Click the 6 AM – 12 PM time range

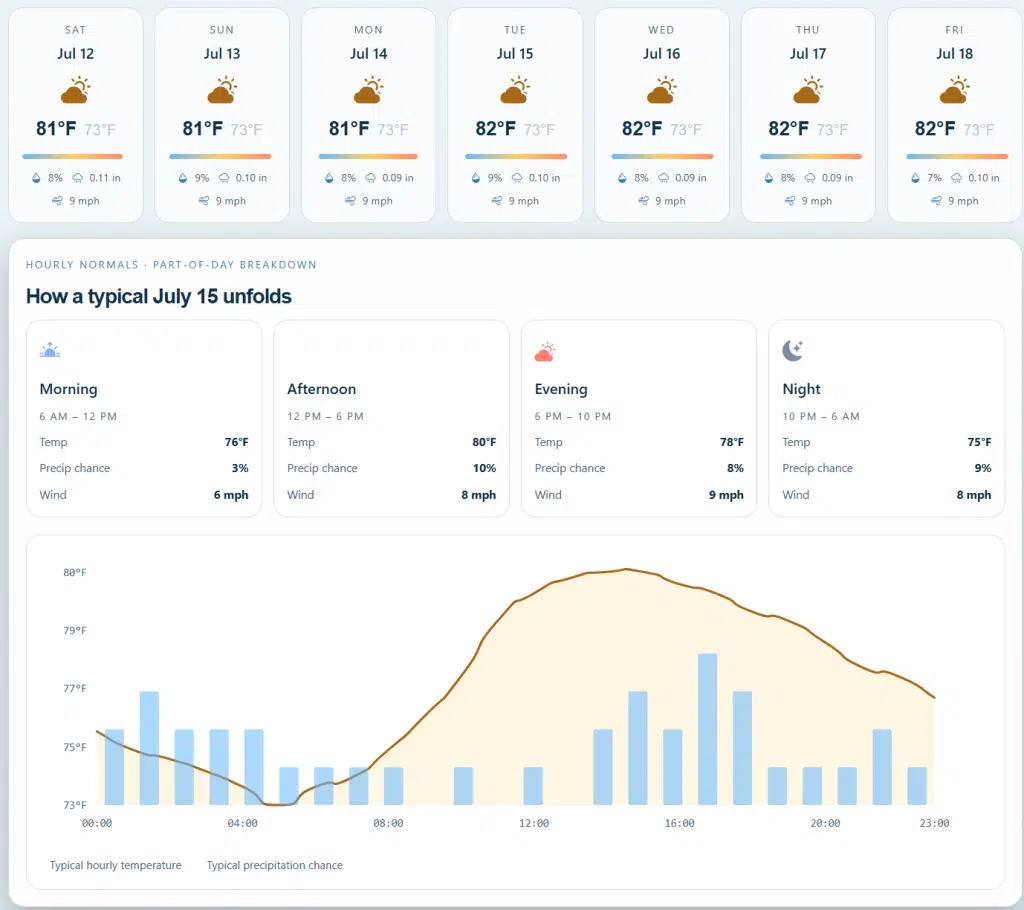click(x=78, y=416)
